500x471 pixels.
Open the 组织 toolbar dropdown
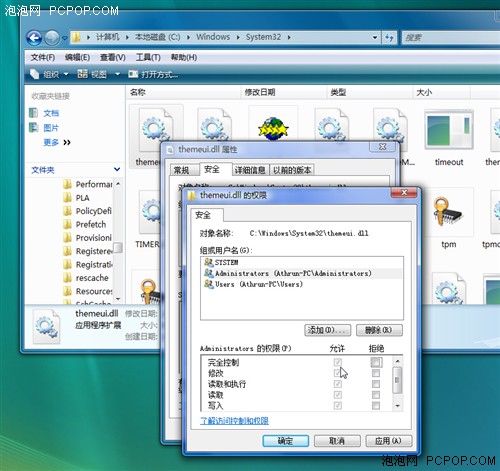[49, 74]
